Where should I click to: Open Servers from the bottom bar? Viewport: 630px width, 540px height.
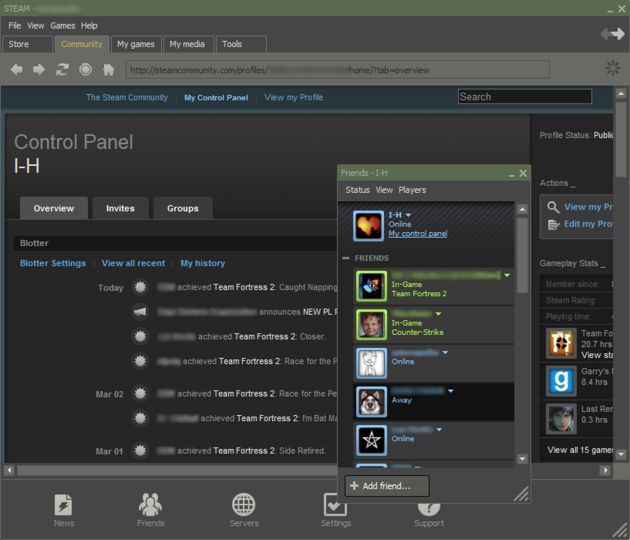(x=244, y=509)
